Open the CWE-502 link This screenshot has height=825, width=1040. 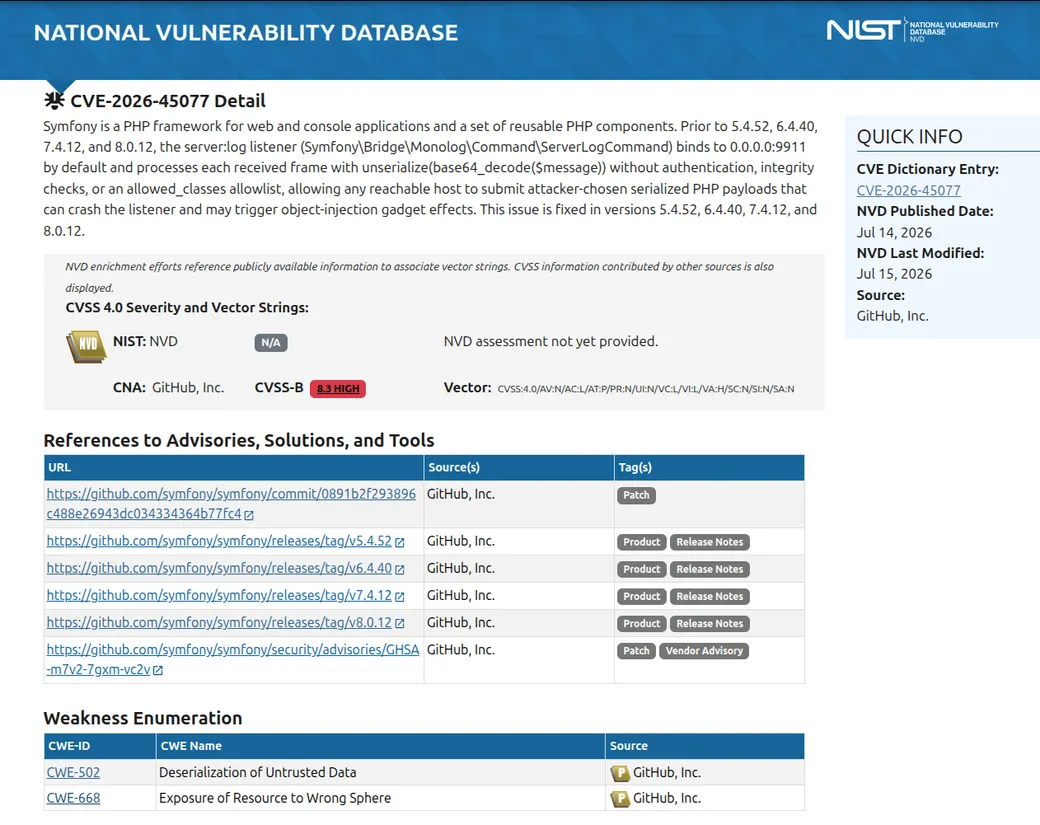[73, 773]
